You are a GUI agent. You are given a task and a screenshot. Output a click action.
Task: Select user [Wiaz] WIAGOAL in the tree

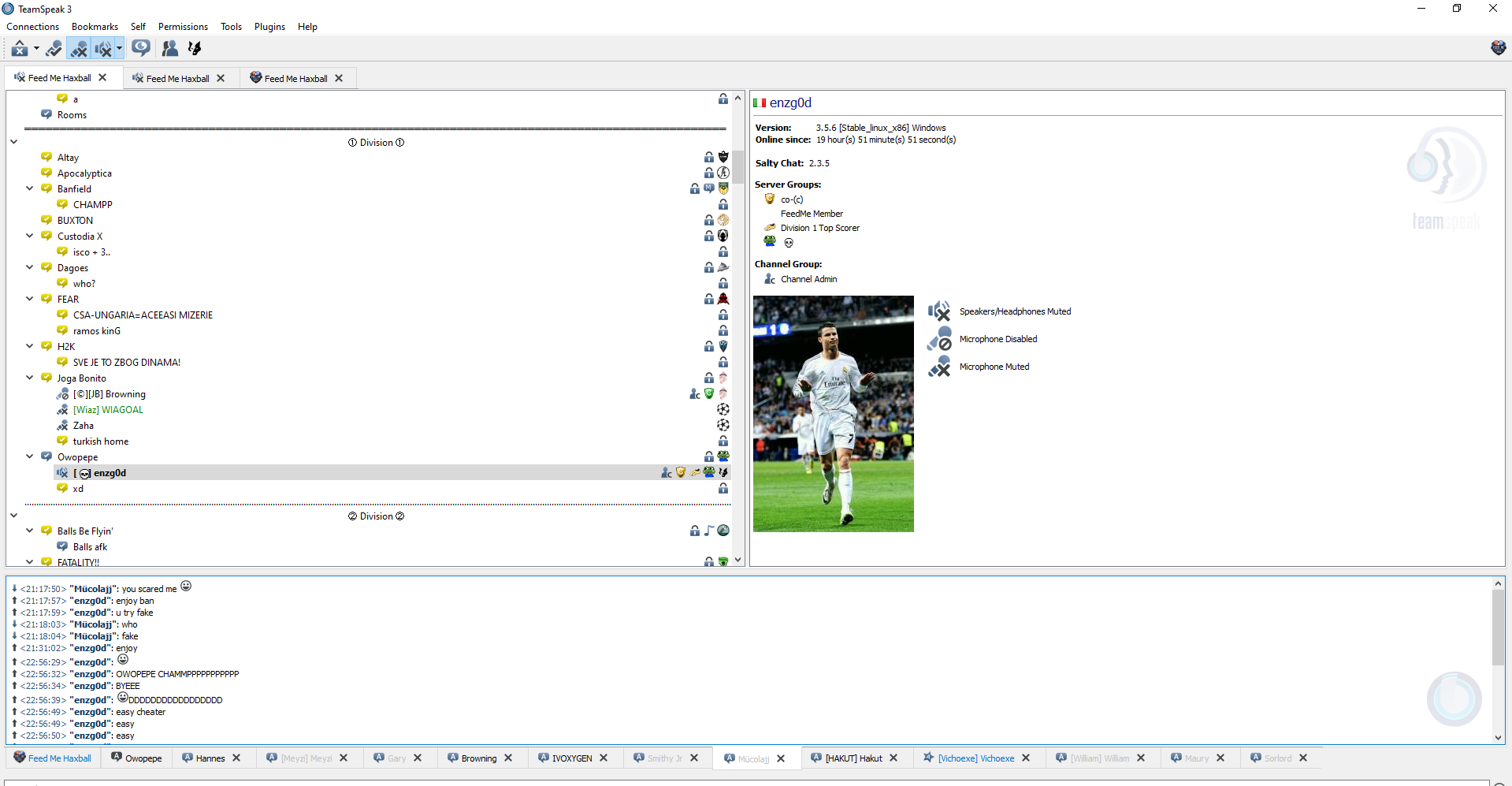pyautogui.click(x=108, y=410)
